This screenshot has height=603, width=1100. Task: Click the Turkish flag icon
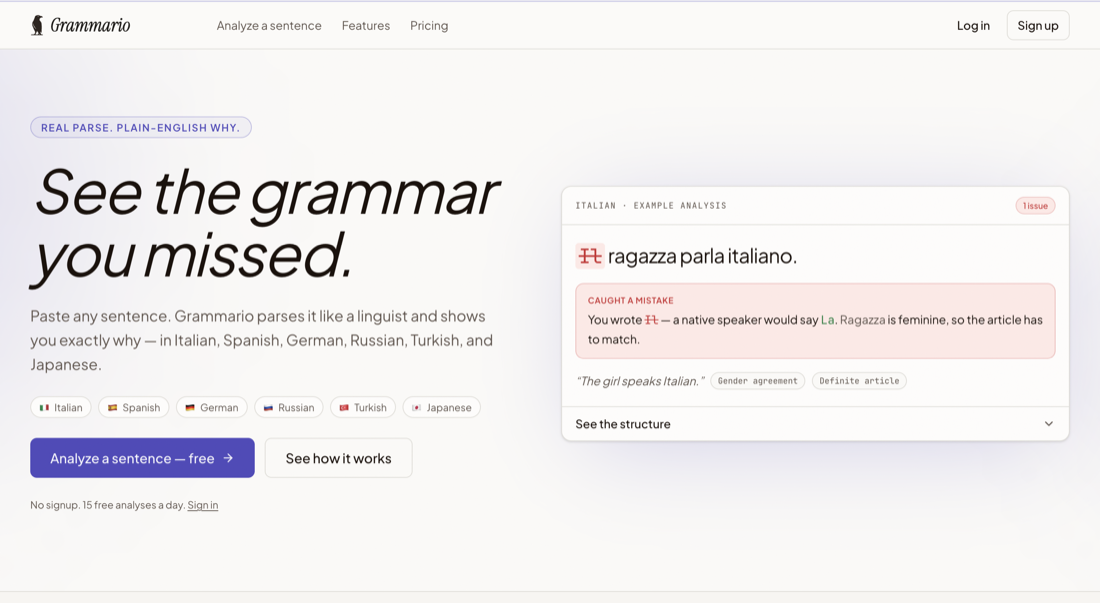pos(344,407)
